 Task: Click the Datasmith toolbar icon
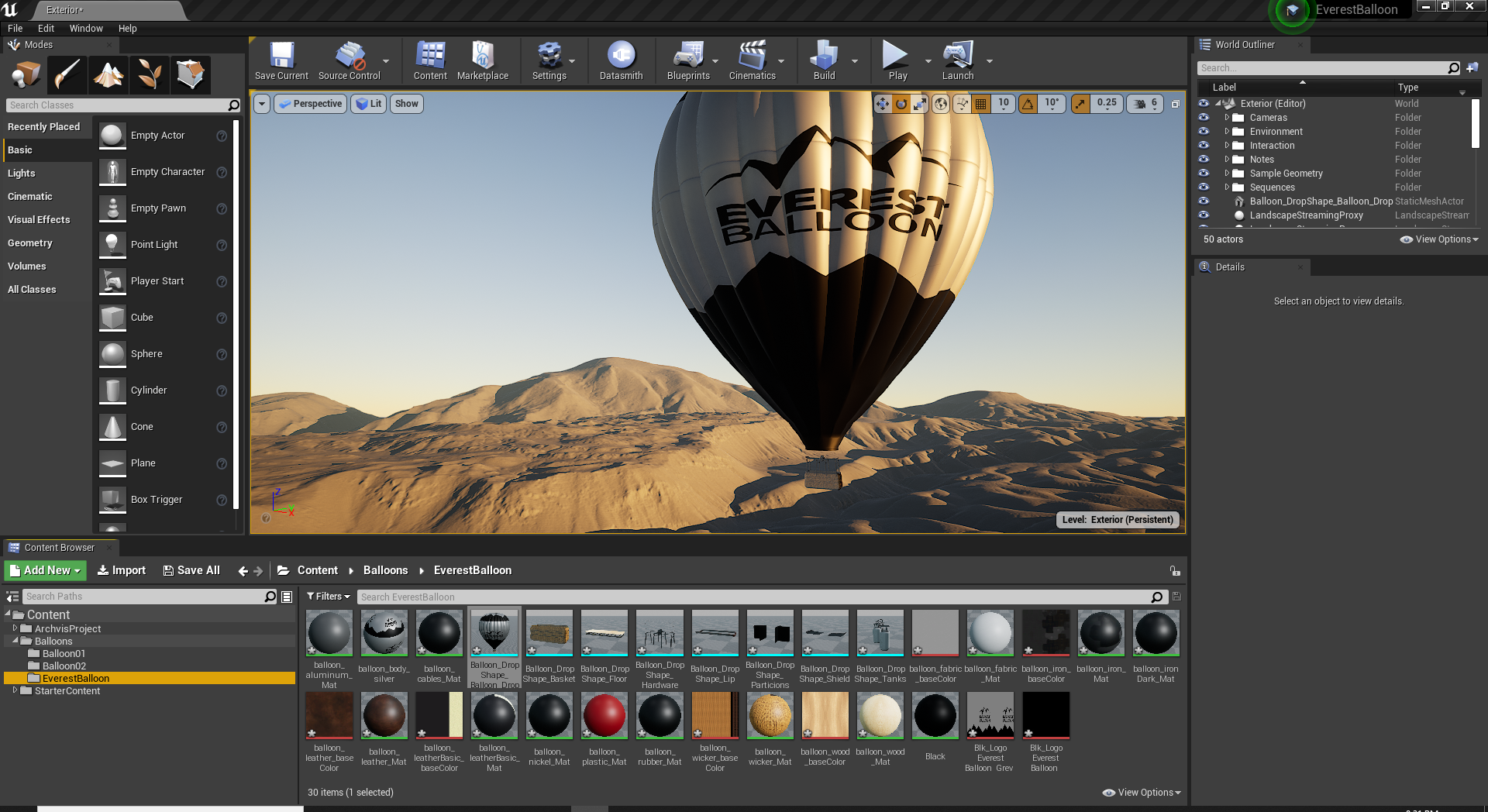(621, 60)
